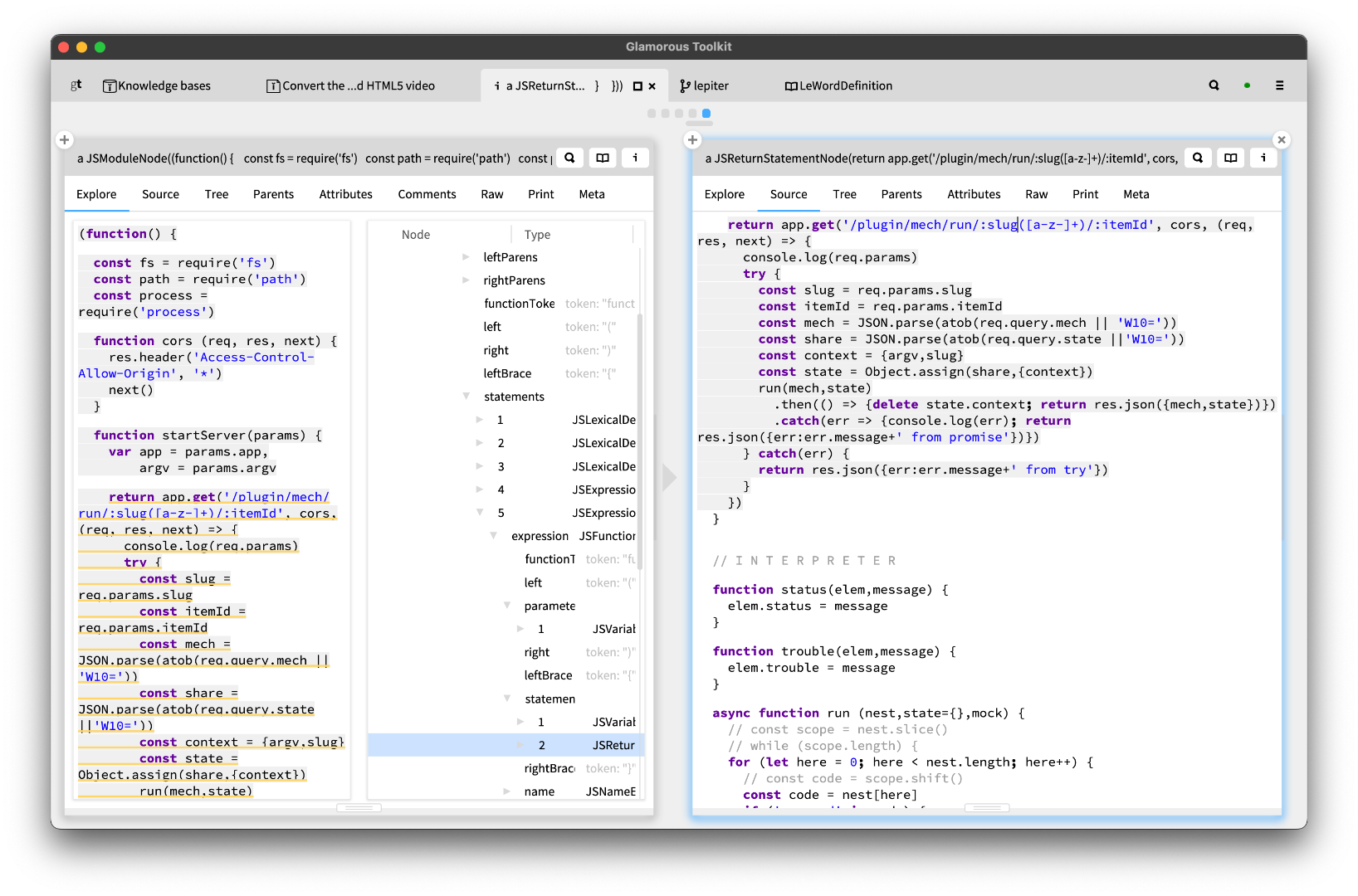The height and width of the screenshot is (896, 1358).
Task: Close the JSReturnStatement tab
Action: [652, 86]
